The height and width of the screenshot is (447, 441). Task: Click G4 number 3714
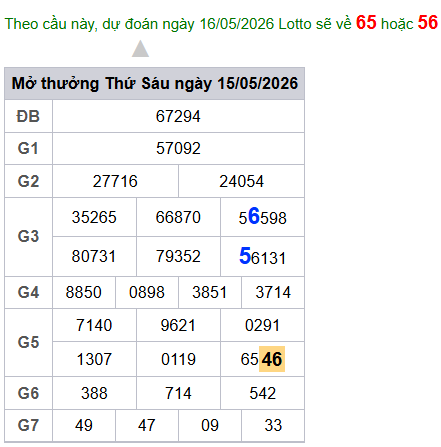(x=273, y=292)
